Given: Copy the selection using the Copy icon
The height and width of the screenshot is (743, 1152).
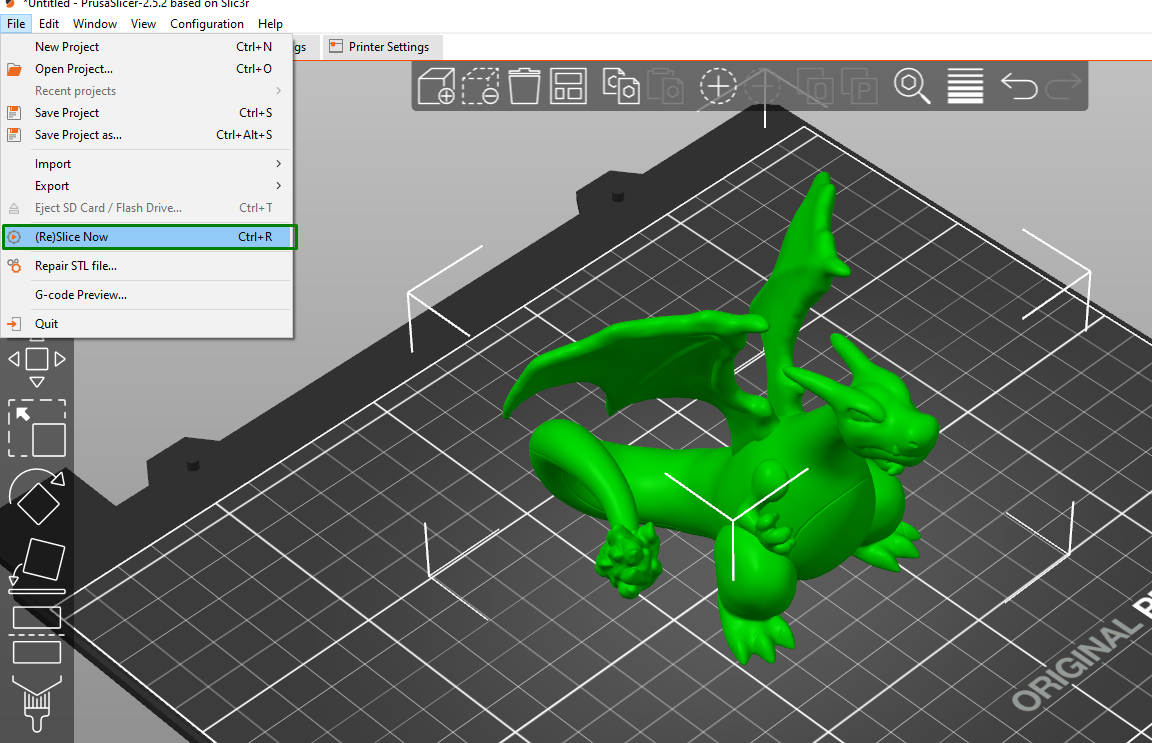Looking at the screenshot, I should [622, 87].
